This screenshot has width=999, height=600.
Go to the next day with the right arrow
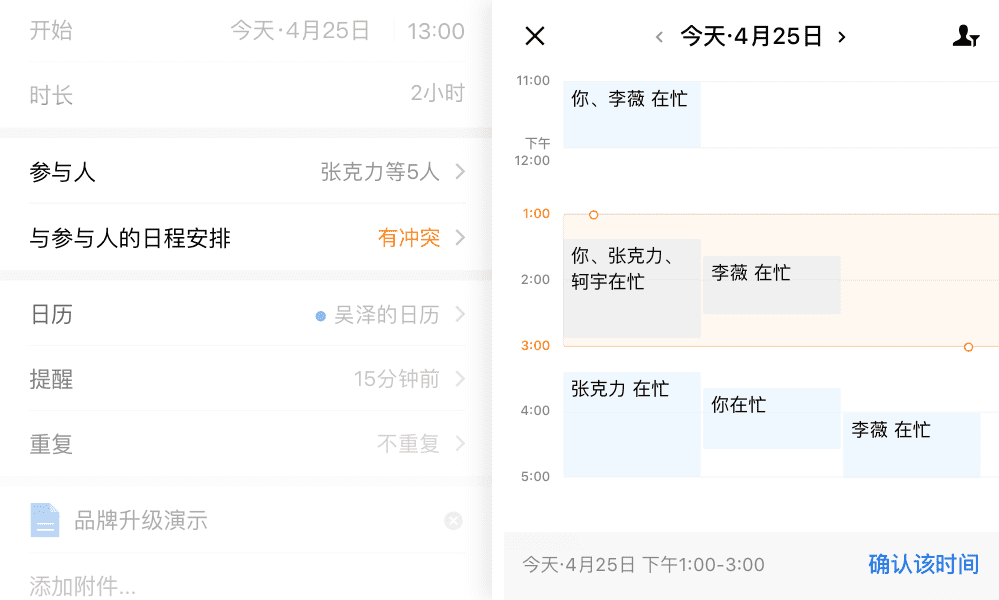(x=842, y=38)
